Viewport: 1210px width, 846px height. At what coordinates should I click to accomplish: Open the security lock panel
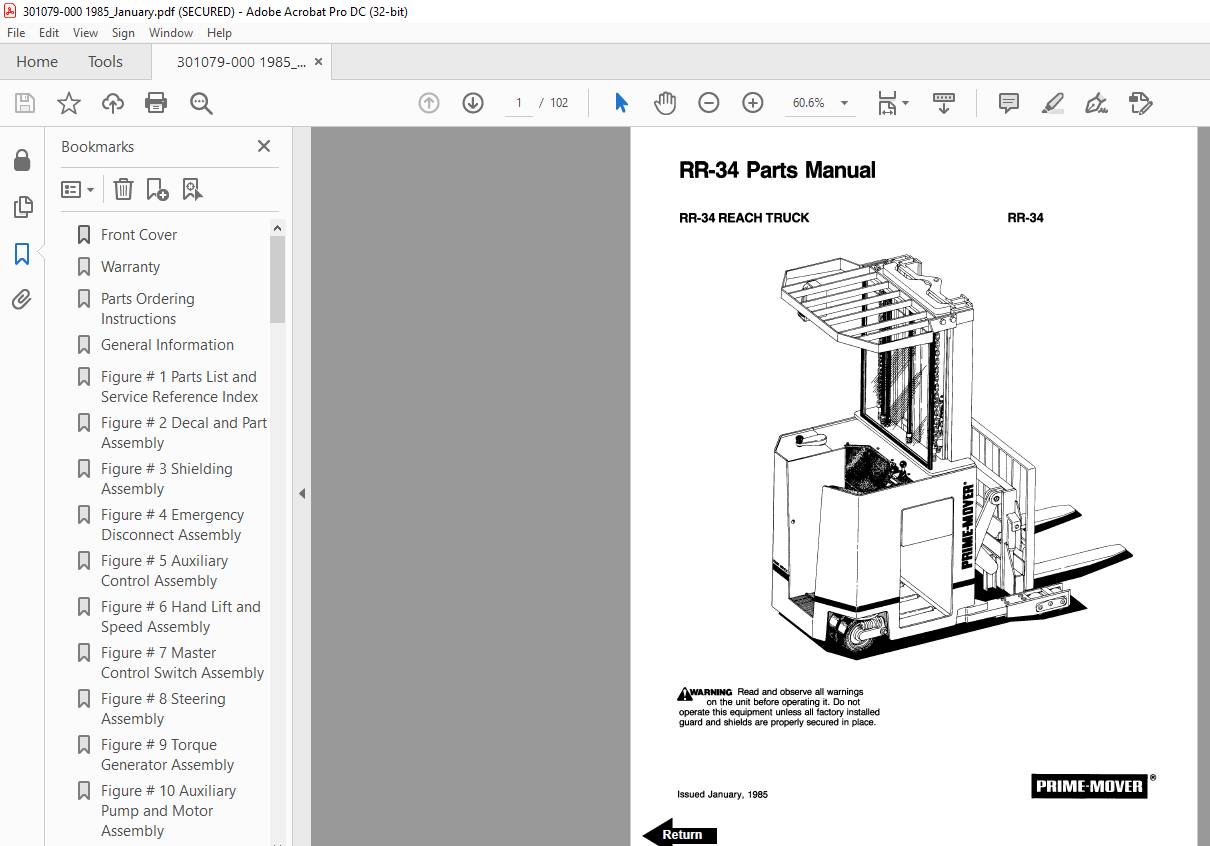[22, 161]
